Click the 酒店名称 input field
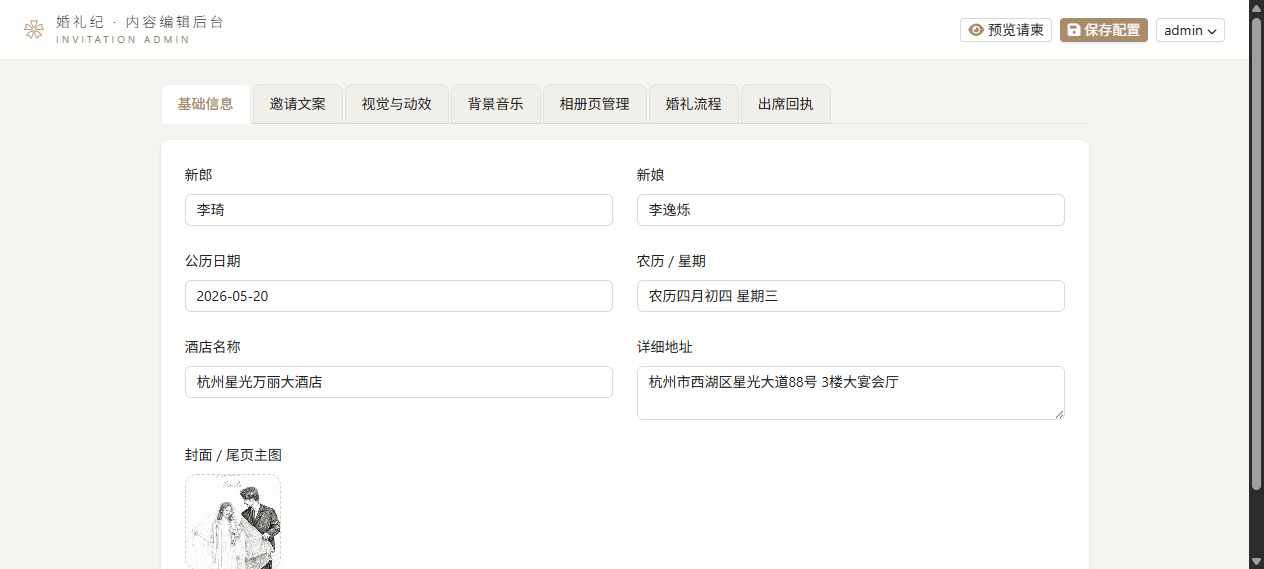This screenshot has width=1264, height=569. click(x=399, y=382)
